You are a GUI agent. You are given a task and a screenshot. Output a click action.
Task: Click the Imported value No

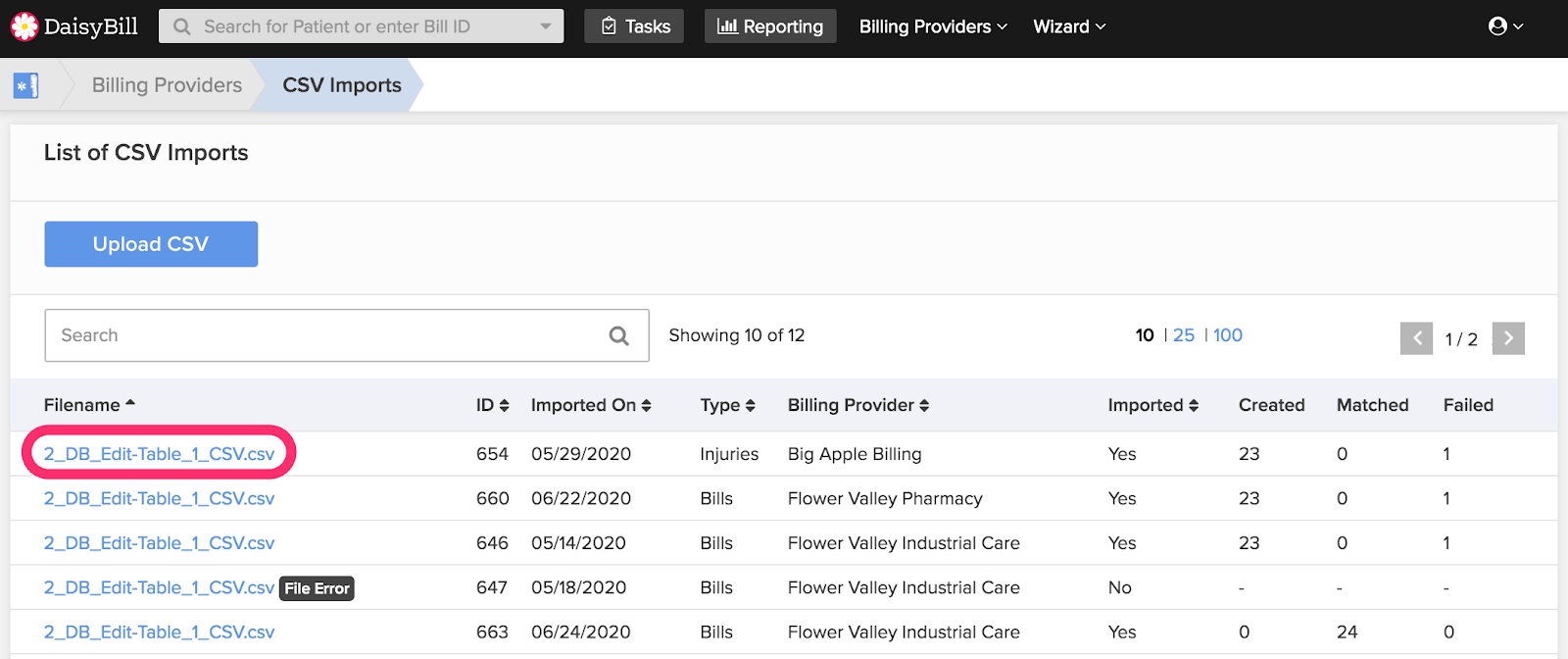pos(1120,587)
